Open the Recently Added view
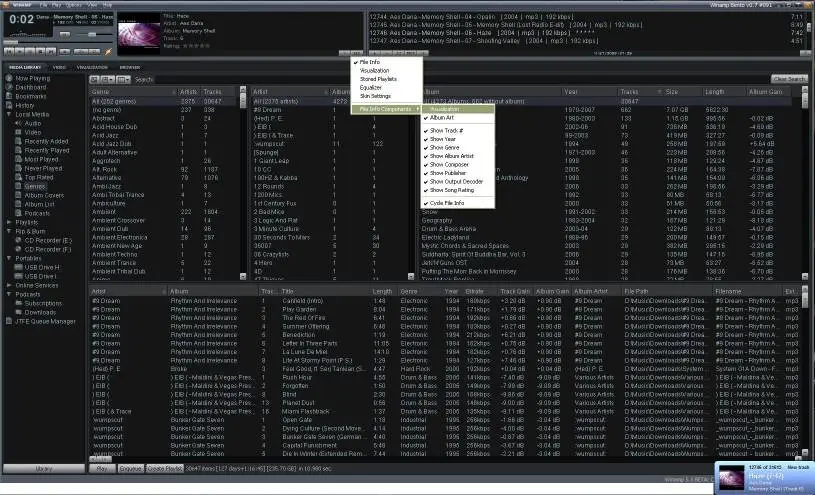 46,141
